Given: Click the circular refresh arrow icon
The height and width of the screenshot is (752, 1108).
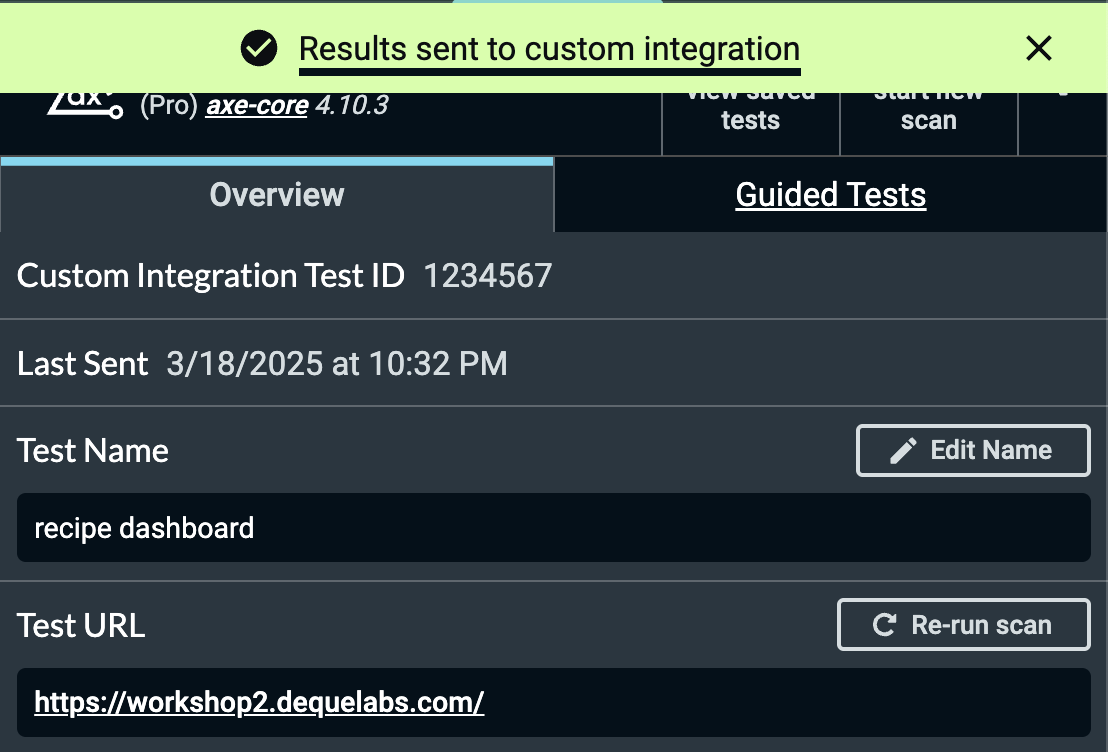Looking at the screenshot, I should [x=884, y=625].
